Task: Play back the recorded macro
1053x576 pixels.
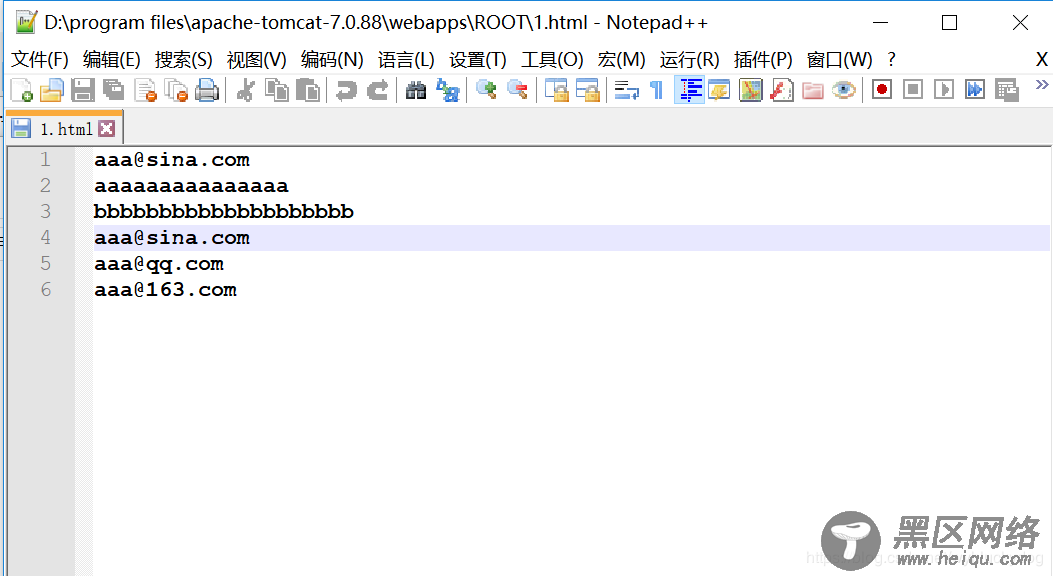Action: coord(944,90)
